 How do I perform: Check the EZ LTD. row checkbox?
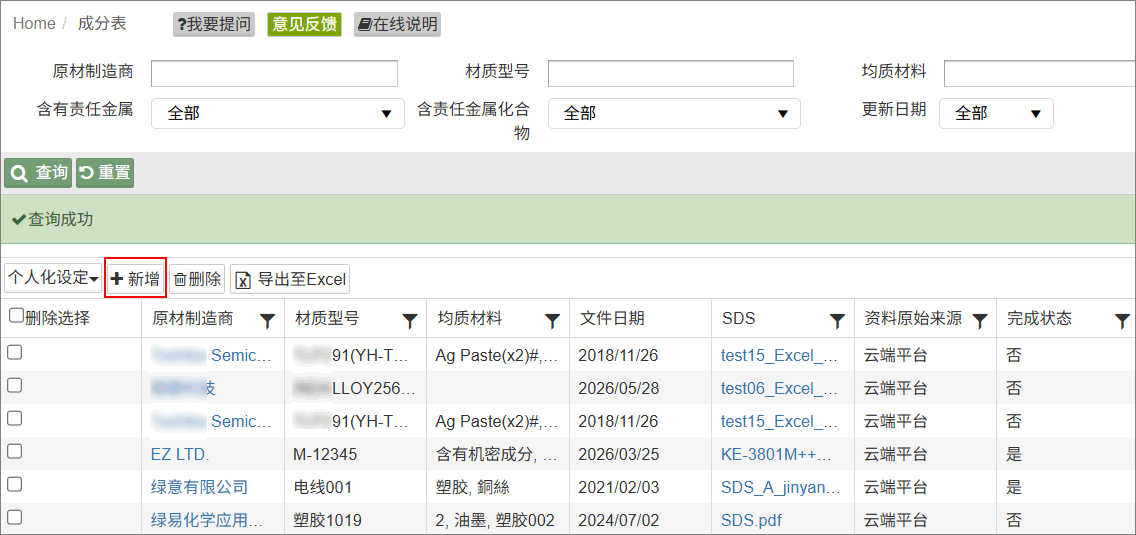click(x=14, y=452)
